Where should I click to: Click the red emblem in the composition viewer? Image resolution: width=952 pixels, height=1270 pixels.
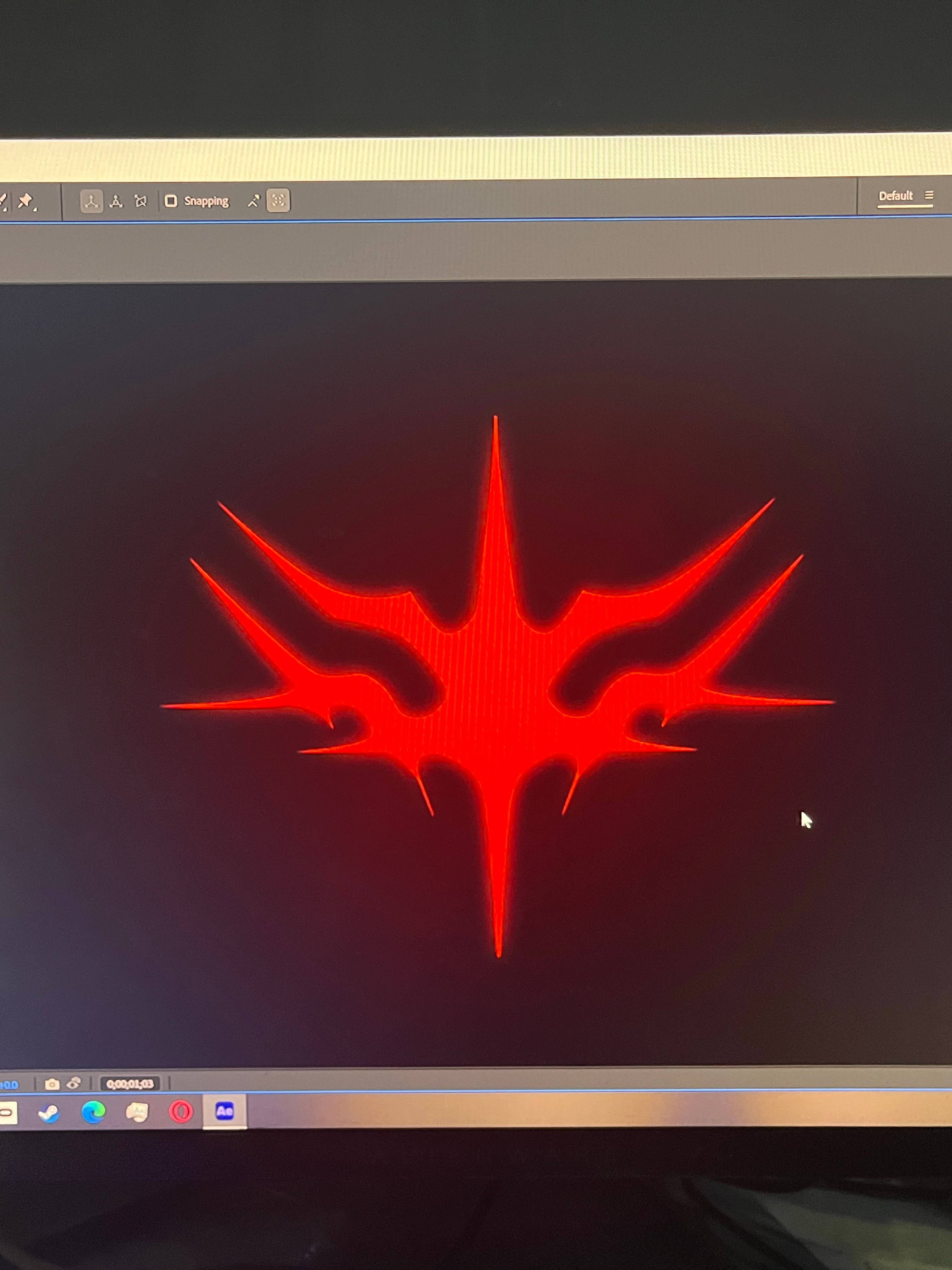pyautogui.click(x=497, y=686)
